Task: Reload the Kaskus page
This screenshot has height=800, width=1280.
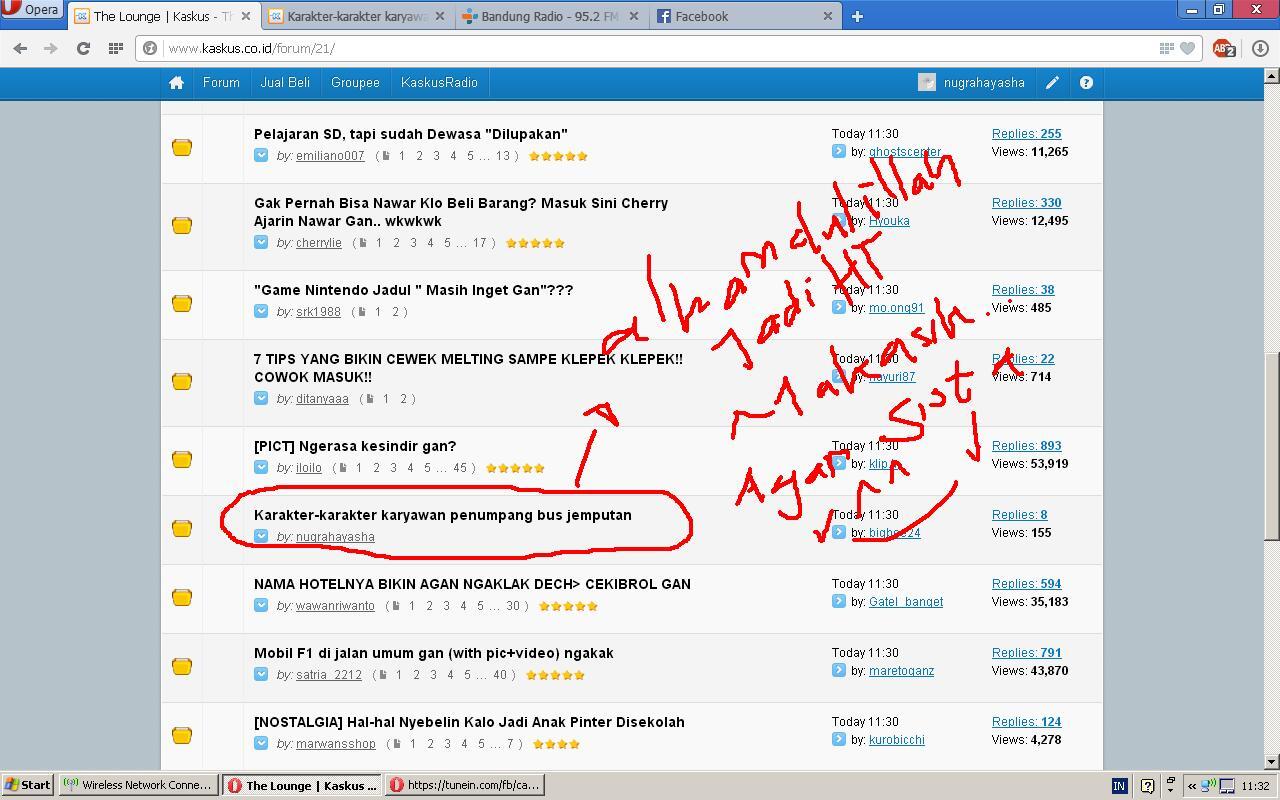Action: pyautogui.click(x=83, y=48)
